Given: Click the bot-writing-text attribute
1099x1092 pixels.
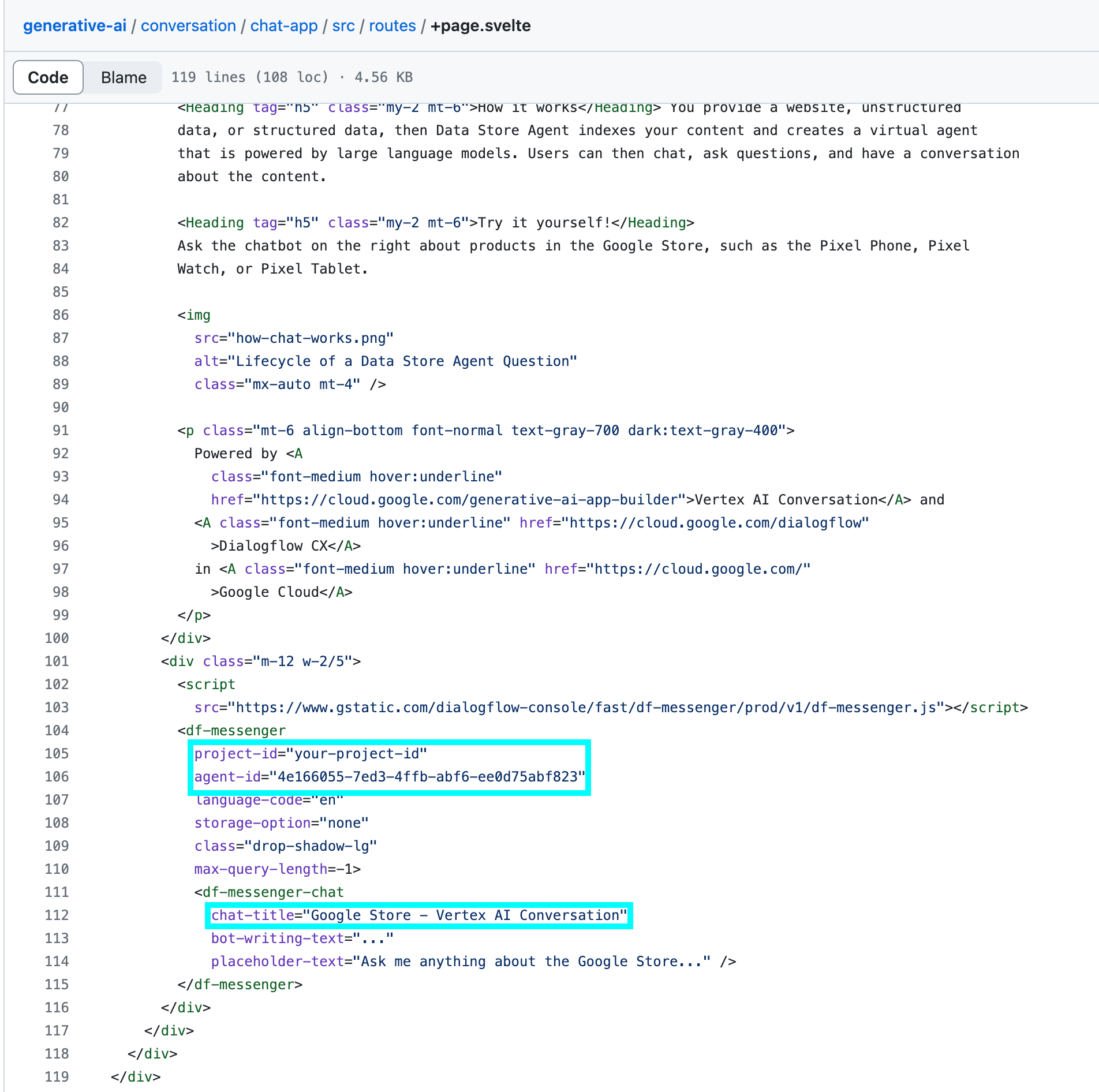Looking at the screenshot, I should click(302, 938).
